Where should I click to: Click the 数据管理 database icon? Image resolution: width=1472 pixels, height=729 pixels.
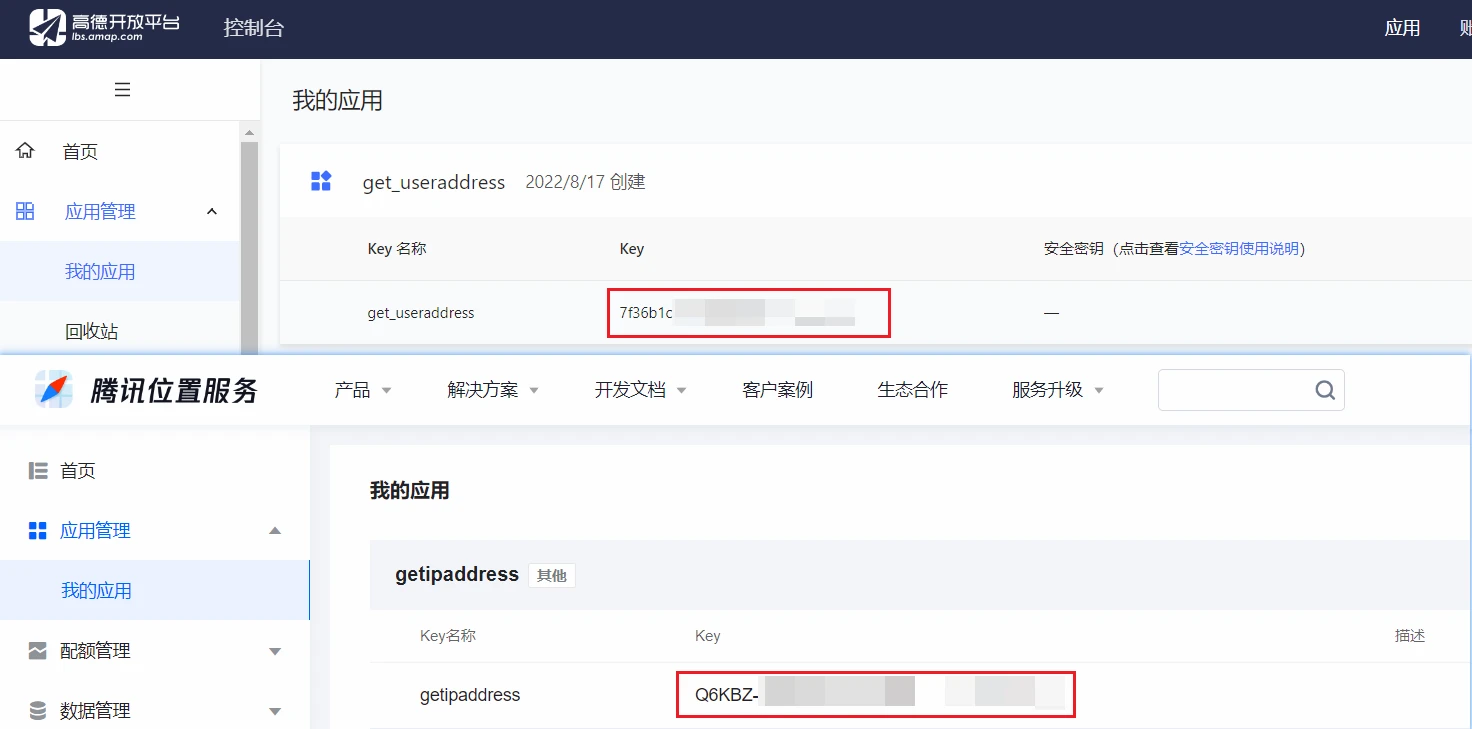pyautogui.click(x=38, y=711)
